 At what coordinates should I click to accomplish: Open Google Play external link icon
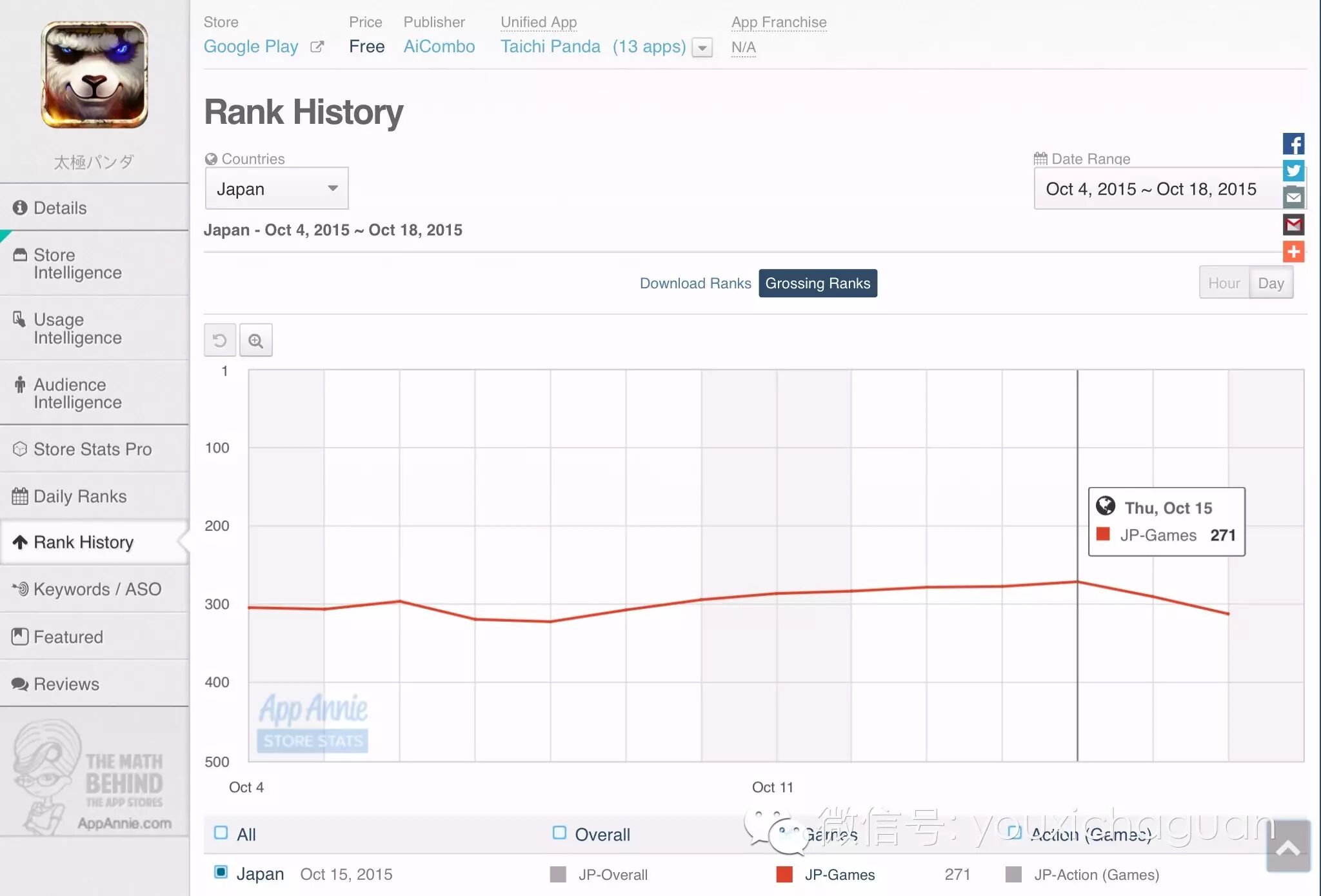click(317, 46)
